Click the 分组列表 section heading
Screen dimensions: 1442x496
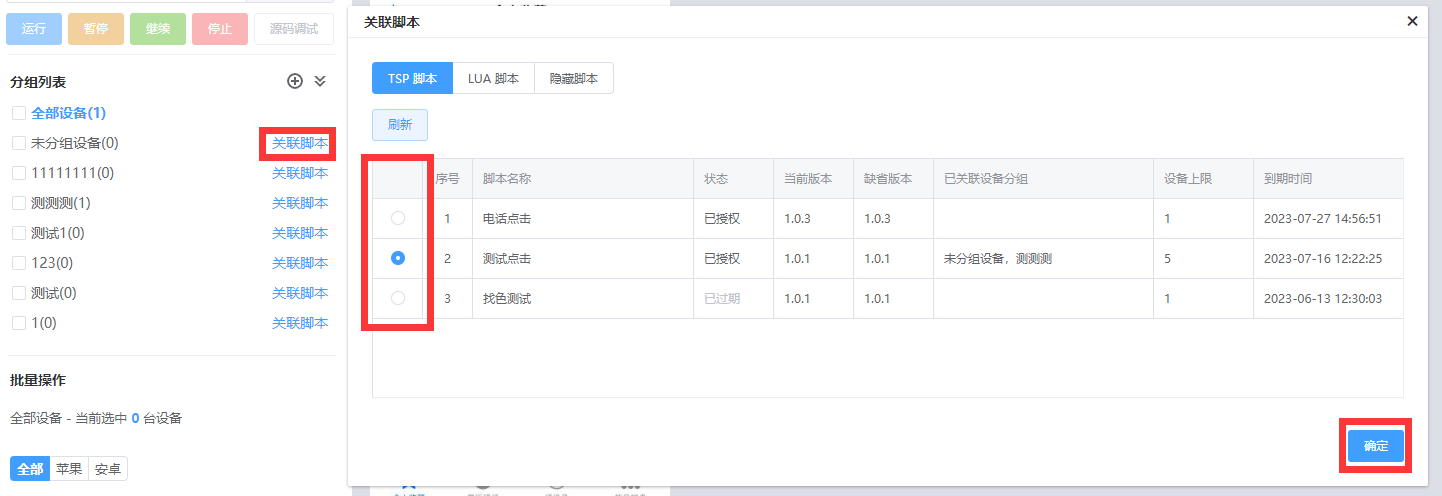(38, 81)
